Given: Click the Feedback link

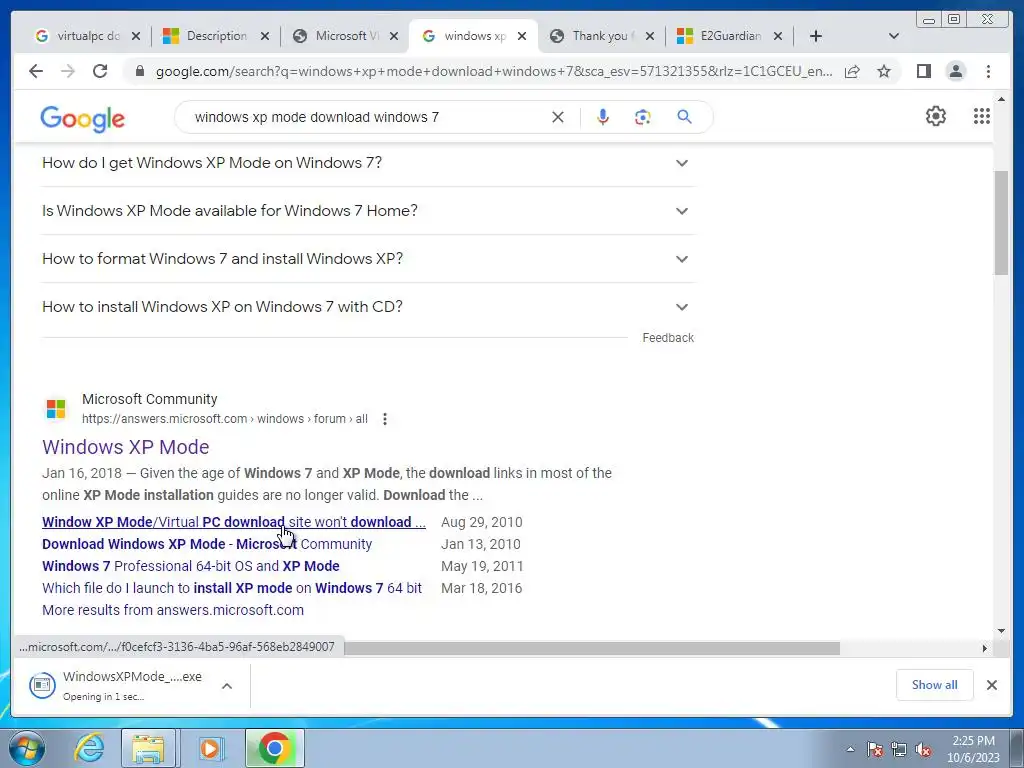Looking at the screenshot, I should click(x=667, y=338).
